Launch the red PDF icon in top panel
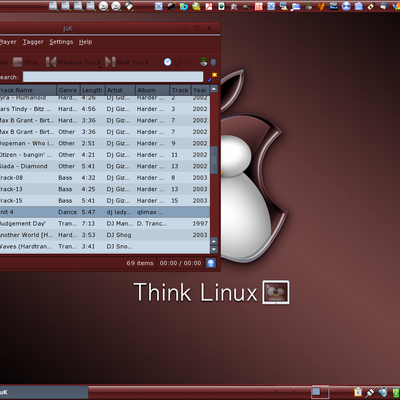Screen dimensions: 400x400 coord(209,6)
